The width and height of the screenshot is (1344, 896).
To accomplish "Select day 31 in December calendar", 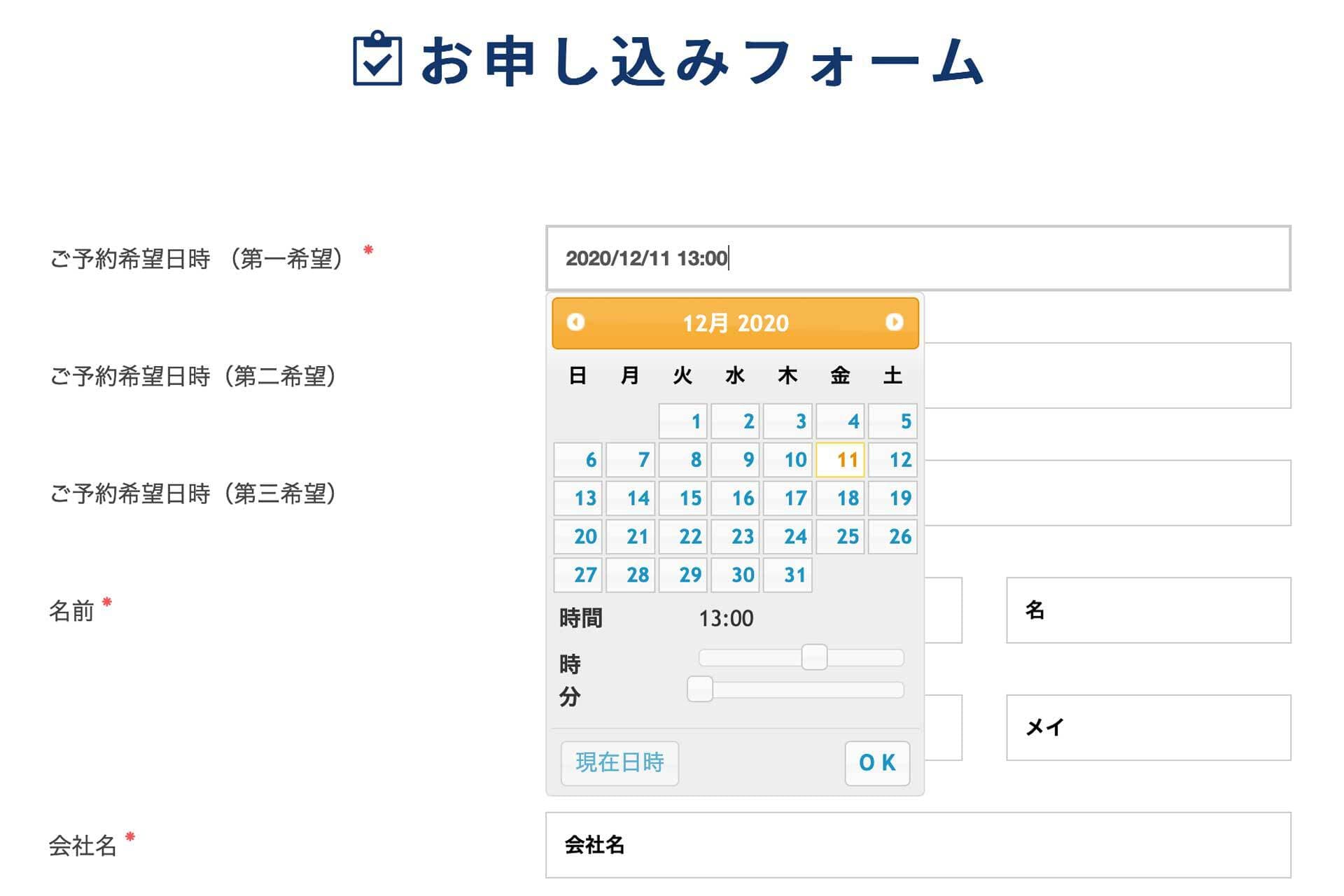I will 787,575.
